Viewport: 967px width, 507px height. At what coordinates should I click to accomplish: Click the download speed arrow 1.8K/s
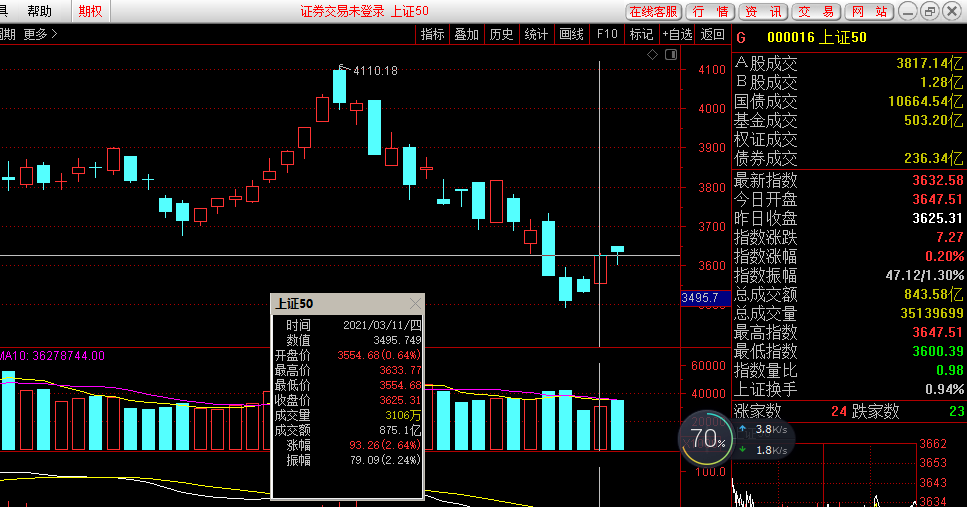click(743, 450)
